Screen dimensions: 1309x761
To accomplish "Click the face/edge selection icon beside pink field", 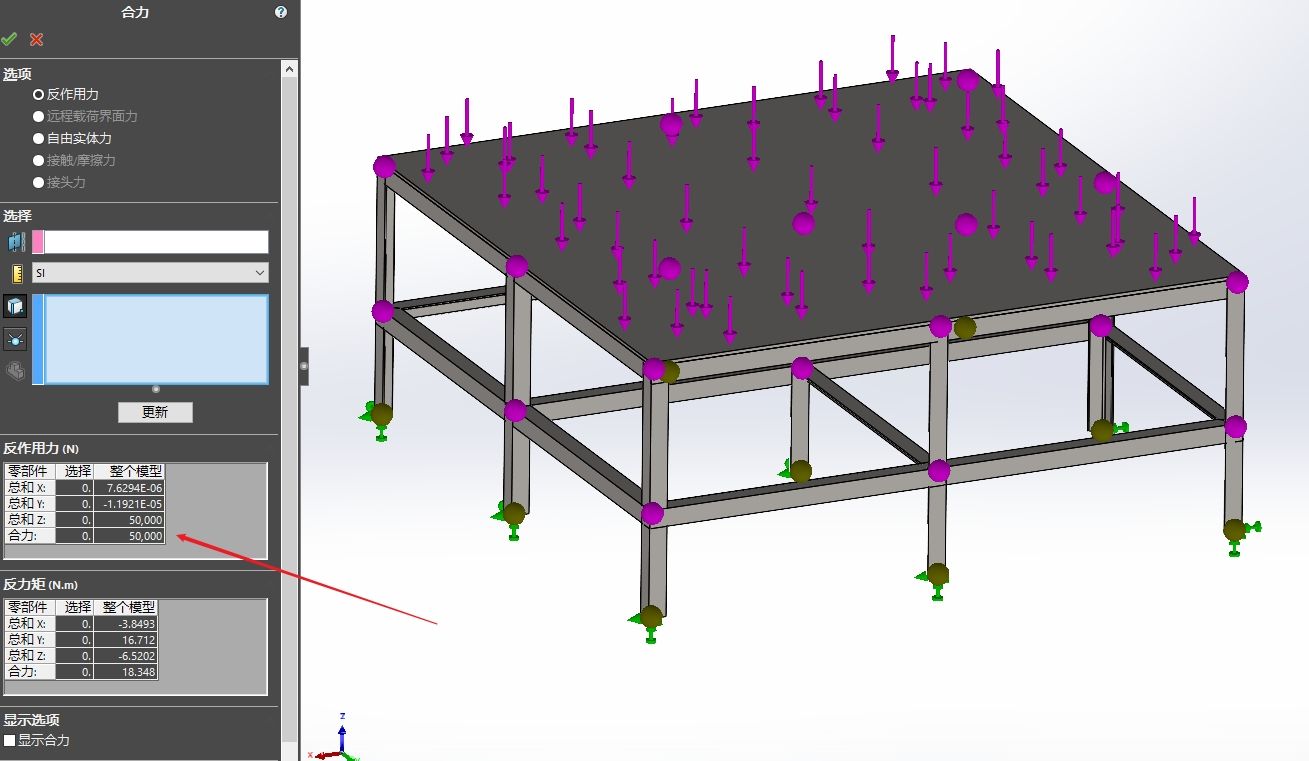I will 15,242.
